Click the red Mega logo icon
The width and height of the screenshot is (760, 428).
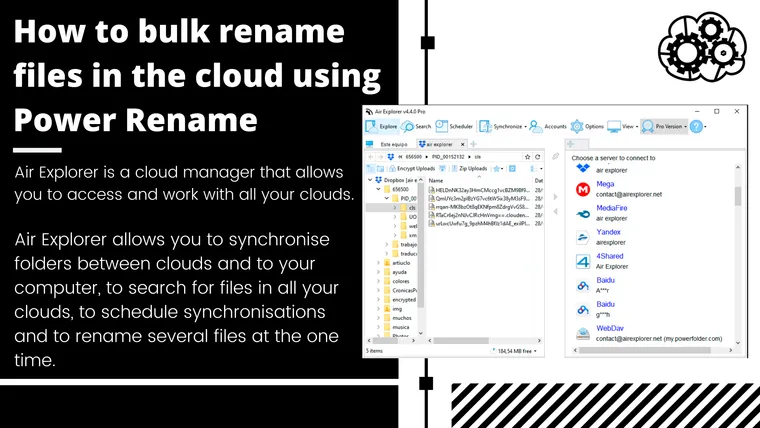583,189
